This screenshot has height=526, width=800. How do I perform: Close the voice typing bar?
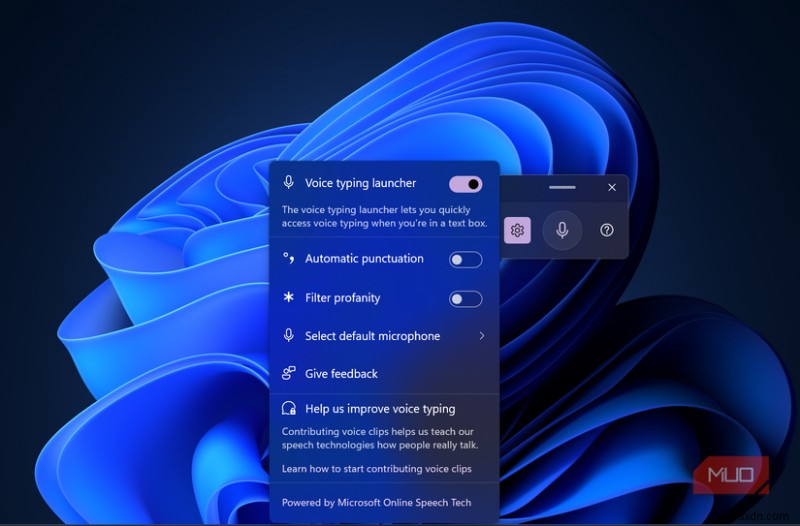612,187
